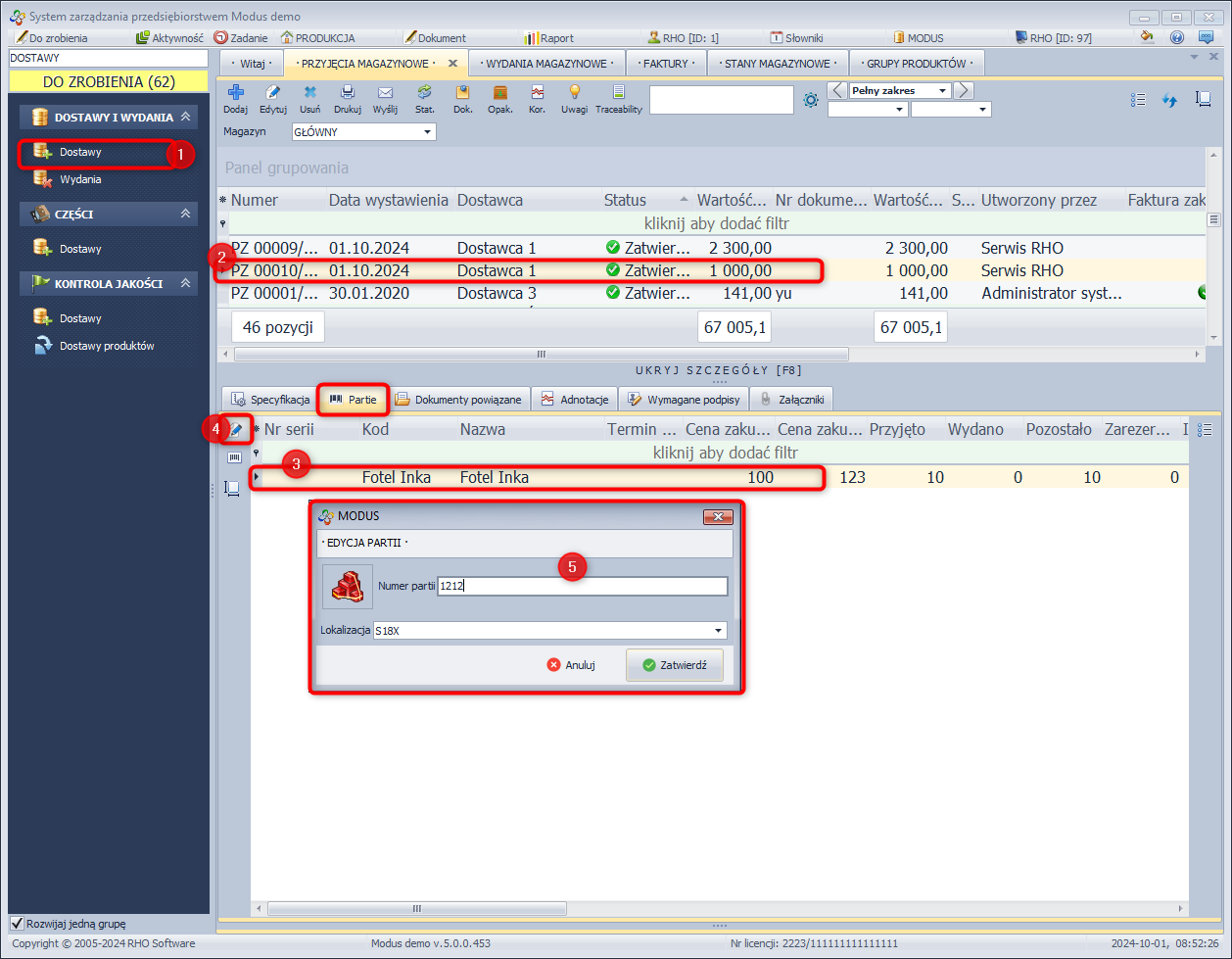The image size is (1232, 959).
Task: Open the Pełny zakres date range dropdown
Action: coord(942,90)
